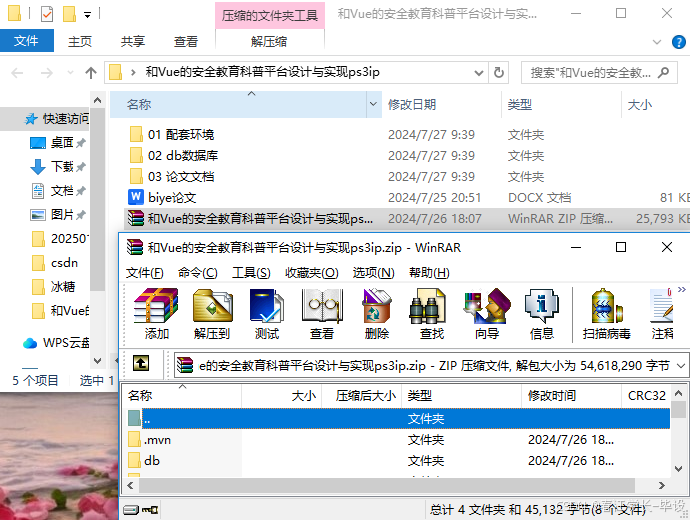This screenshot has height=520, width=690.
Task: Open WinRAR 命令(C) menu
Action: pos(198,273)
